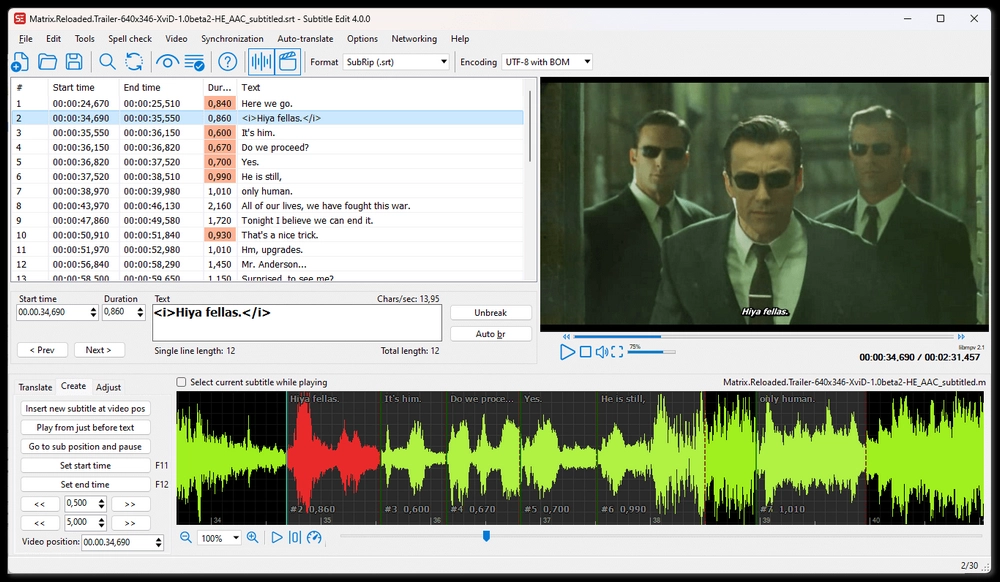Switch to the Adjust tab
This screenshot has height=582, width=1000.
pos(108,387)
